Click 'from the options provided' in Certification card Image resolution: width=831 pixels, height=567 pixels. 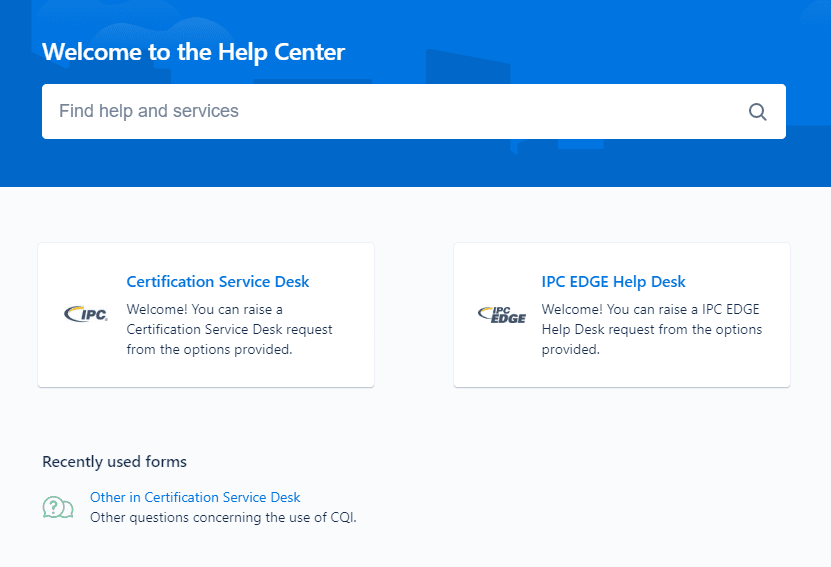(x=209, y=349)
